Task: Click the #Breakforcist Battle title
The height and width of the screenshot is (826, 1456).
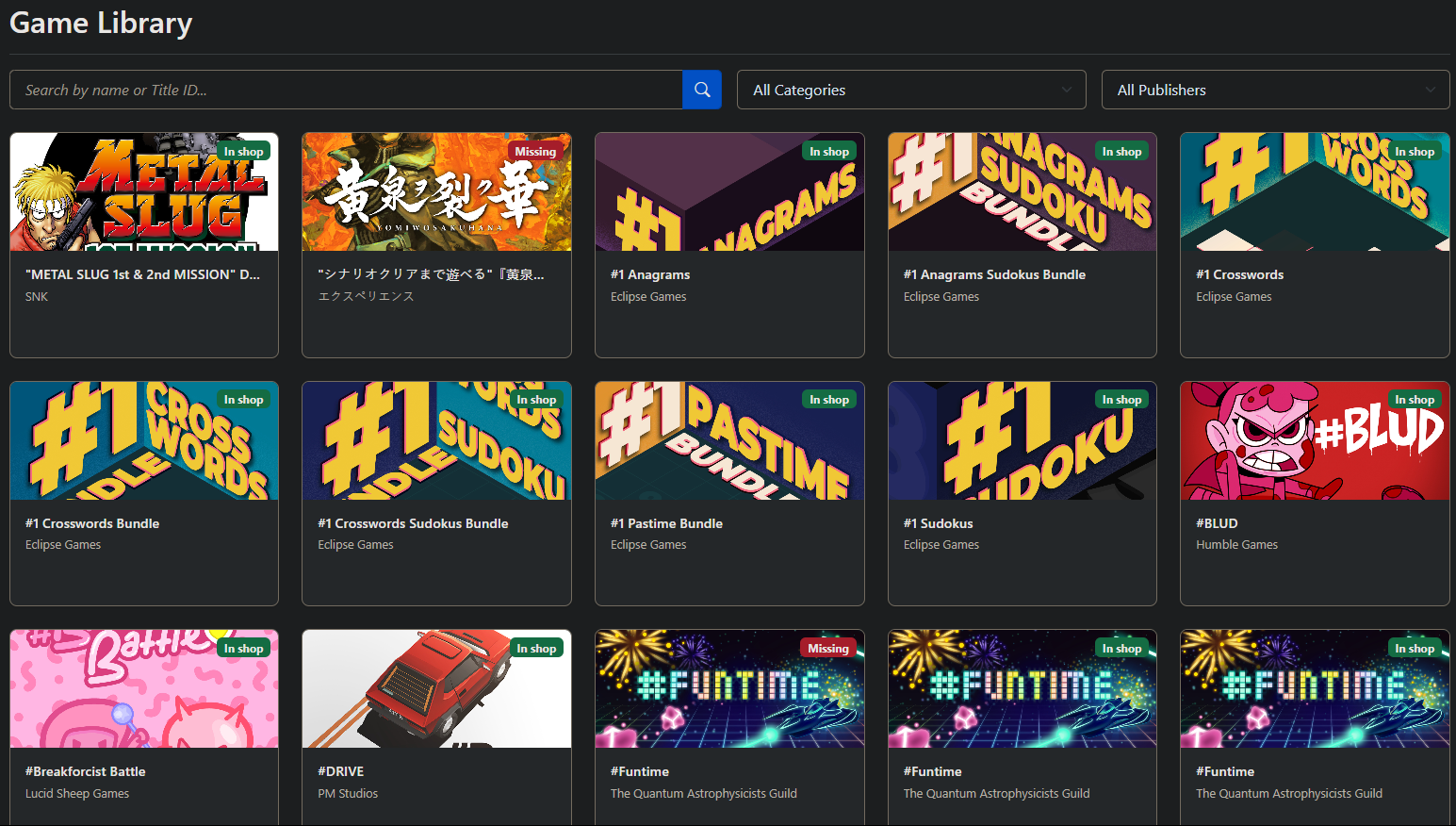Action: pos(86,771)
